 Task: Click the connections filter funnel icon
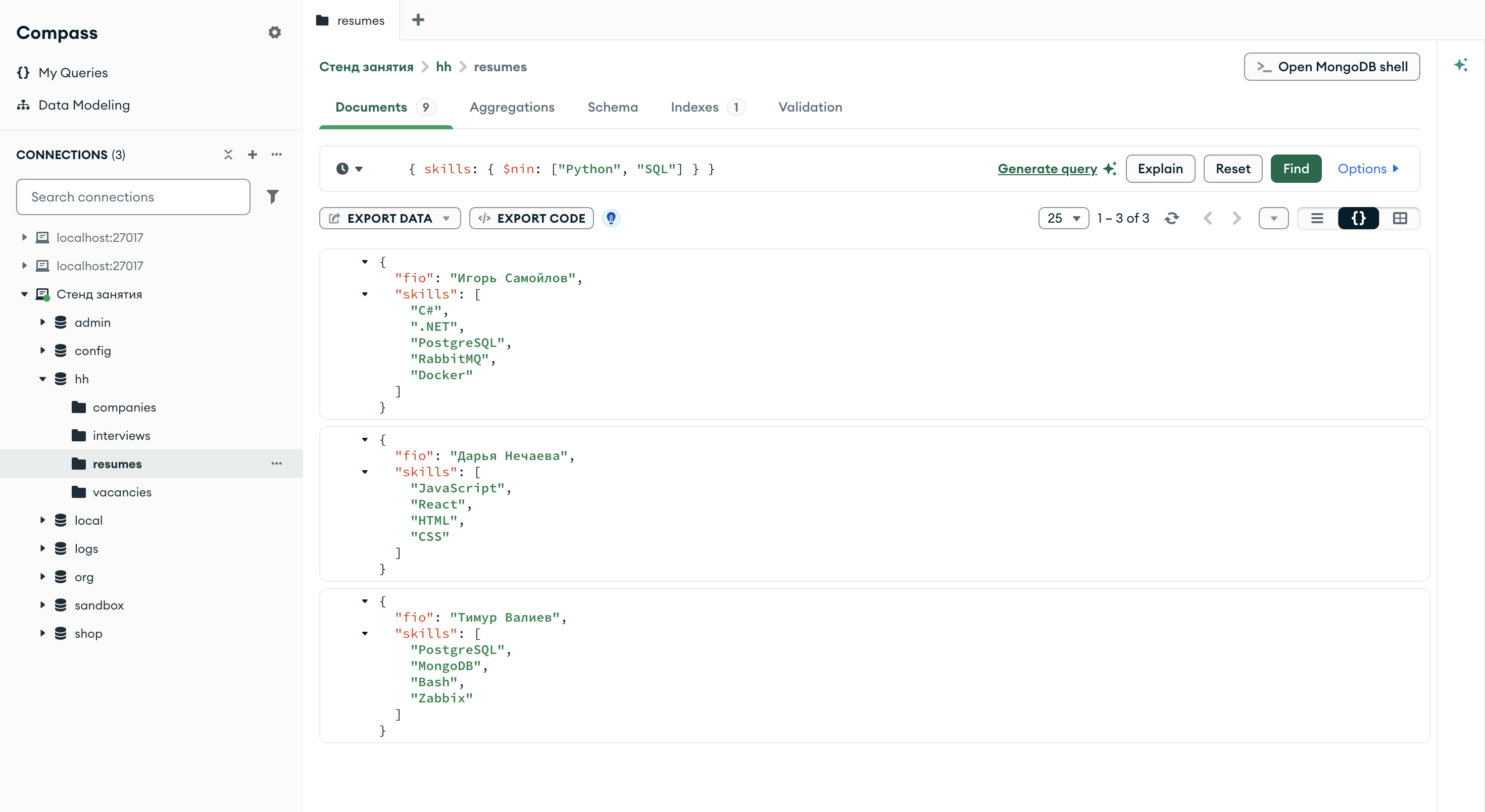(x=273, y=196)
